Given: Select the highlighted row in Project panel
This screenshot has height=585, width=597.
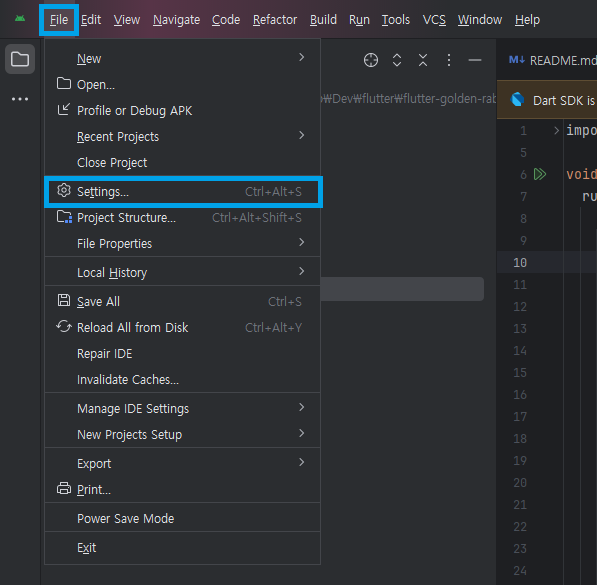Looking at the screenshot, I should pyautogui.click(x=402, y=289).
